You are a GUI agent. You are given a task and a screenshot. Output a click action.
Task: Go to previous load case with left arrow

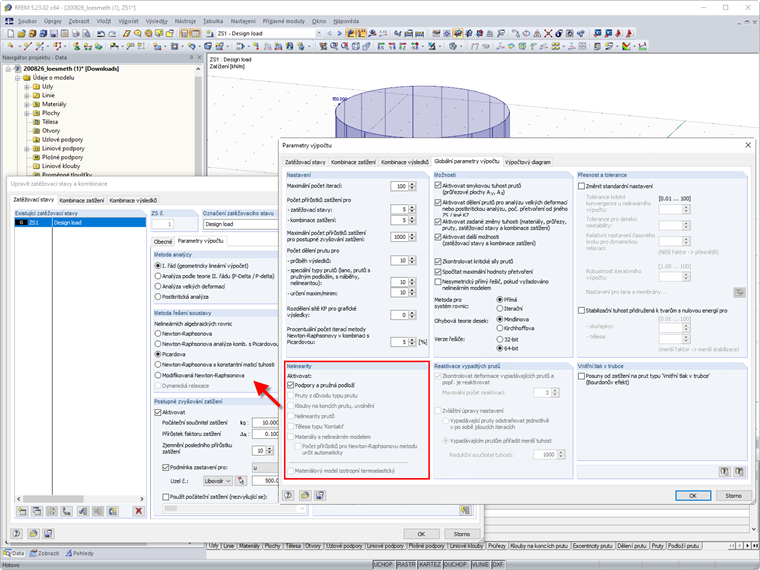[x=330, y=33]
